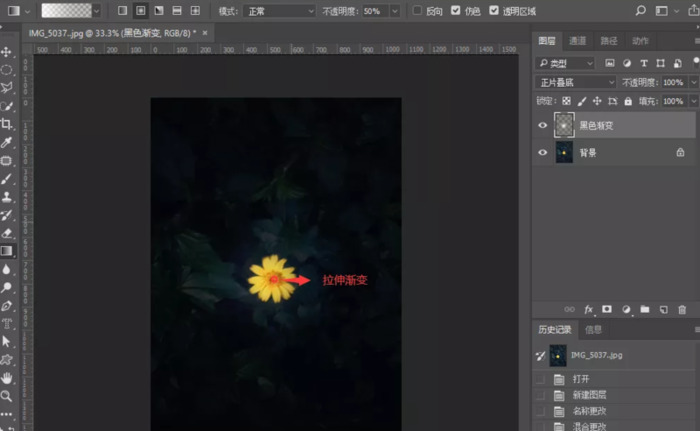700x431 pixels.
Task: Toggle pixel layer filter icon
Action: click(x=610, y=63)
